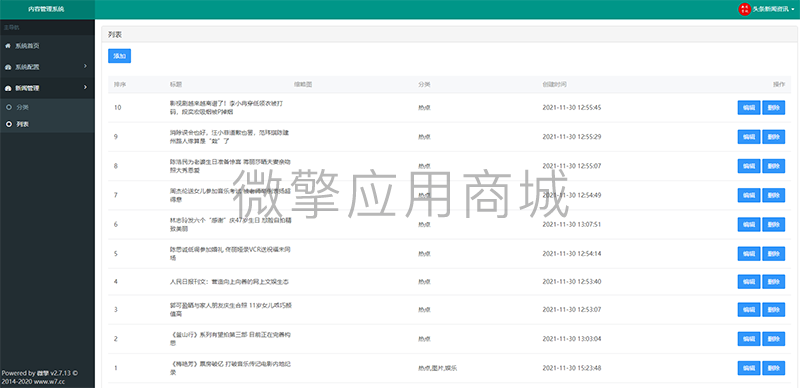Click timestamp 2021-11-30 12:55:45
Viewport: 800px width, 388px height.
tap(571, 108)
